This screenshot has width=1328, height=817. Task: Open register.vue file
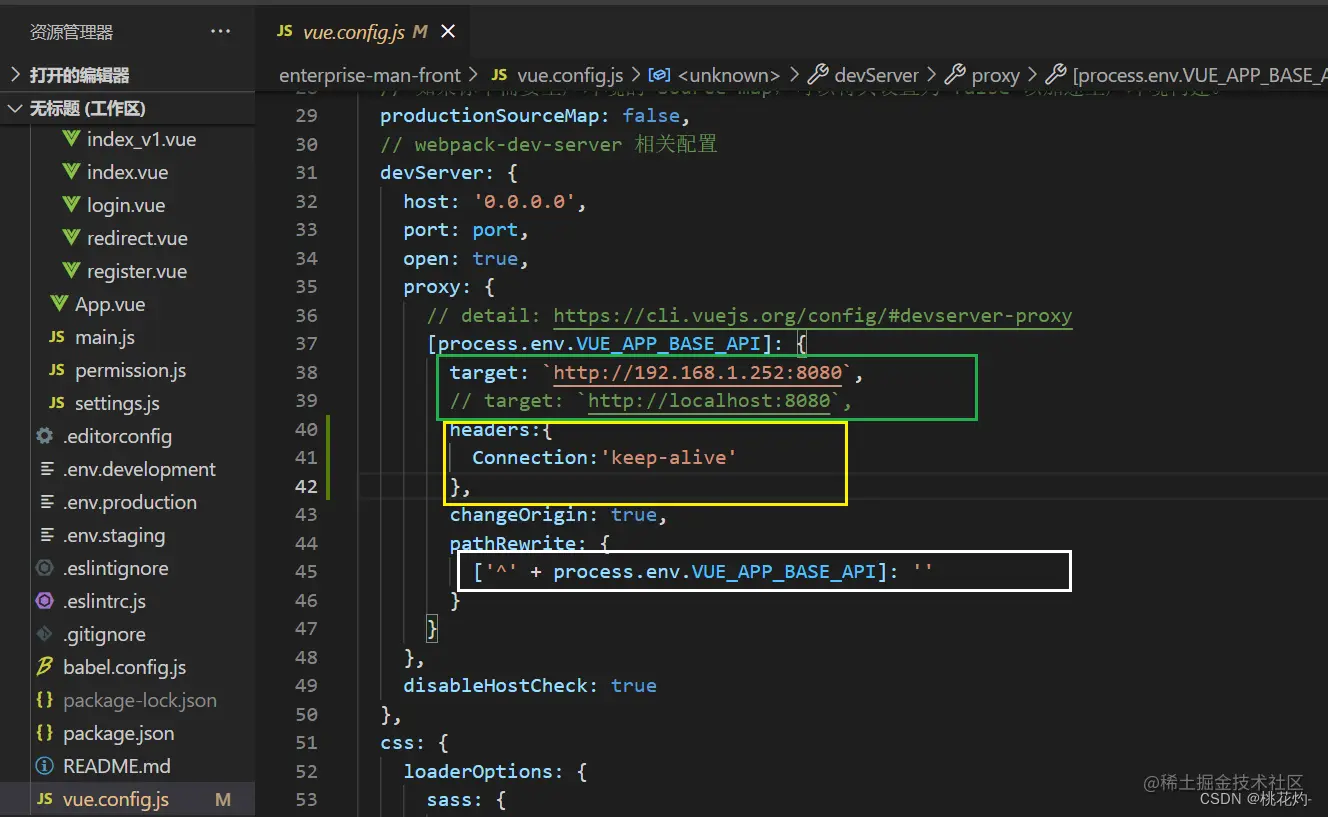[137, 272]
